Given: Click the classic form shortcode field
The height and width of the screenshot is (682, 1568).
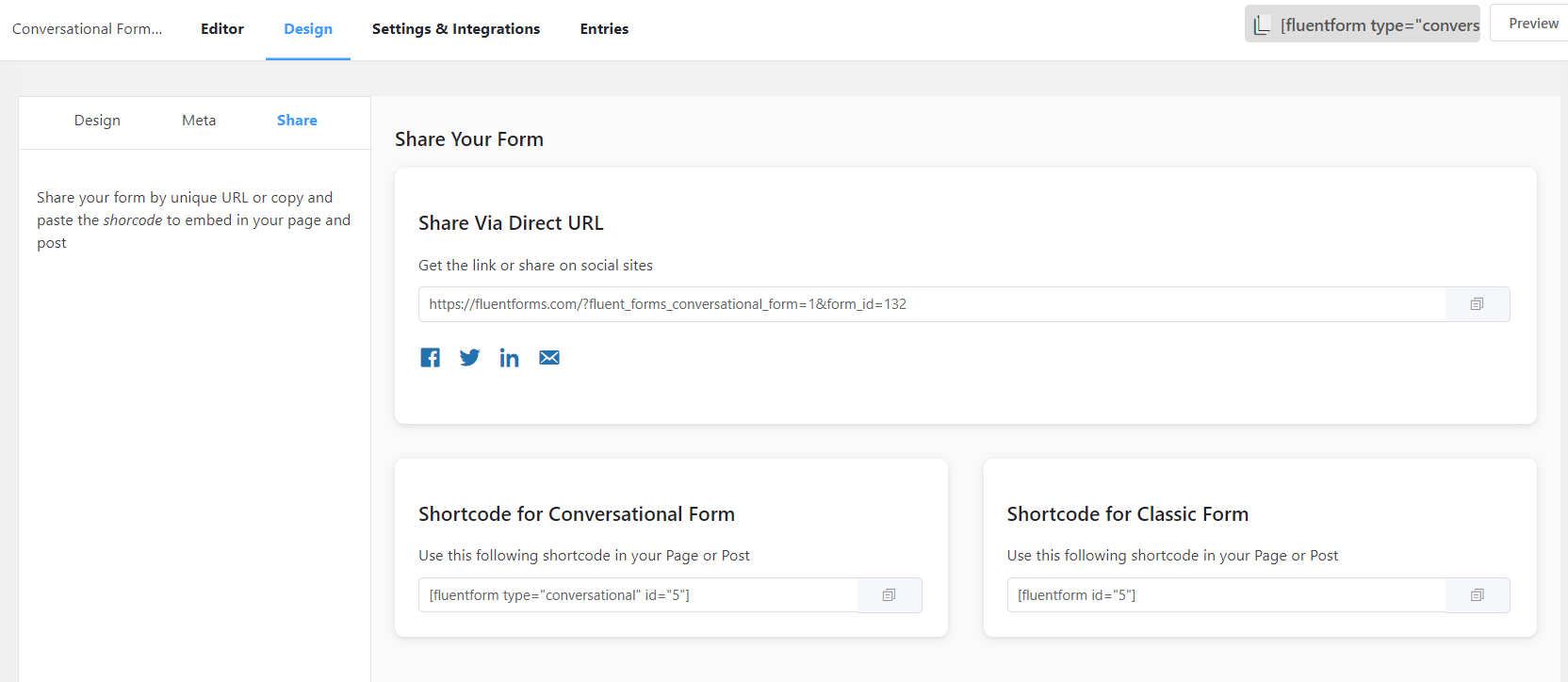Looking at the screenshot, I should (x=1226, y=595).
